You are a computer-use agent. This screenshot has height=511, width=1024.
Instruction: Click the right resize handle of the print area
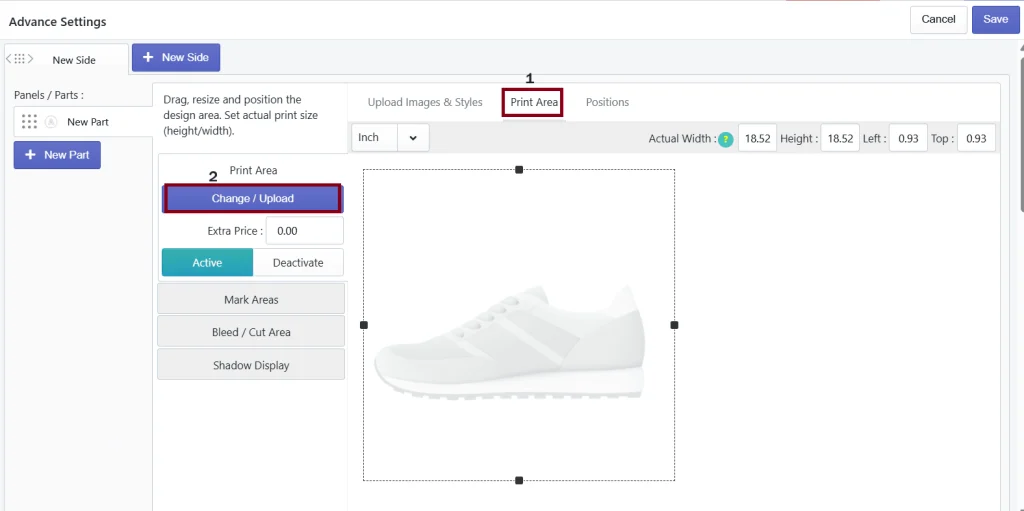(x=675, y=325)
